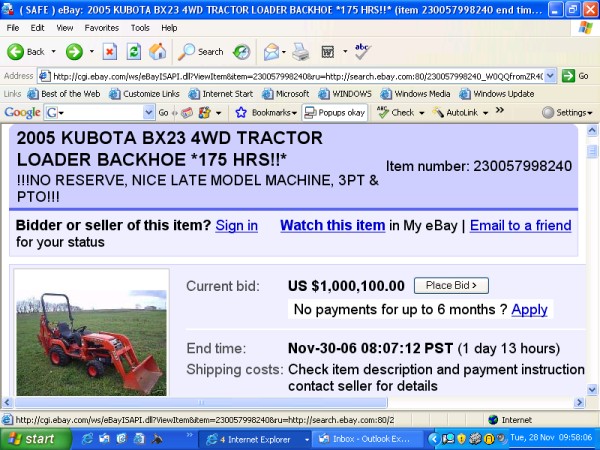This screenshot has width=600, height=450.
Task: Refresh the page with the Refresh icon
Action: coord(134,52)
